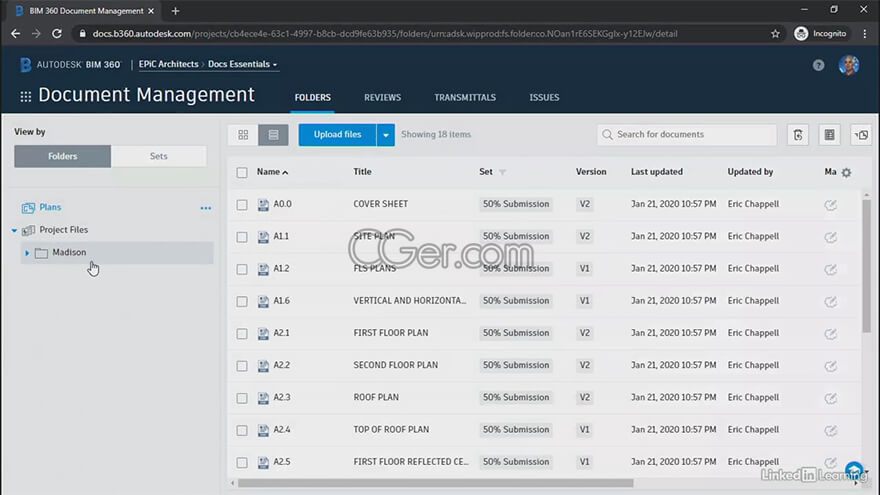This screenshot has width=880, height=495.
Task: Go to the FOLDERS tab
Action: (x=313, y=97)
